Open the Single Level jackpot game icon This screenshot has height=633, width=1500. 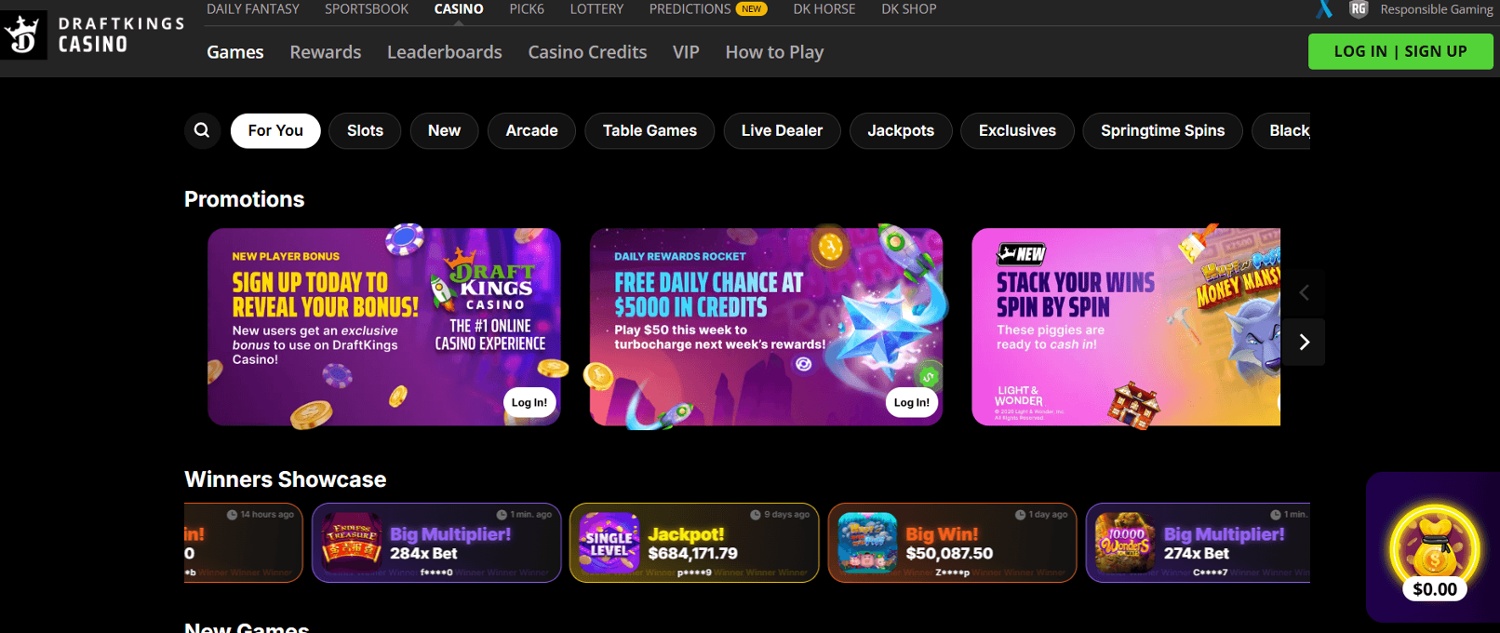click(x=609, y=543)
